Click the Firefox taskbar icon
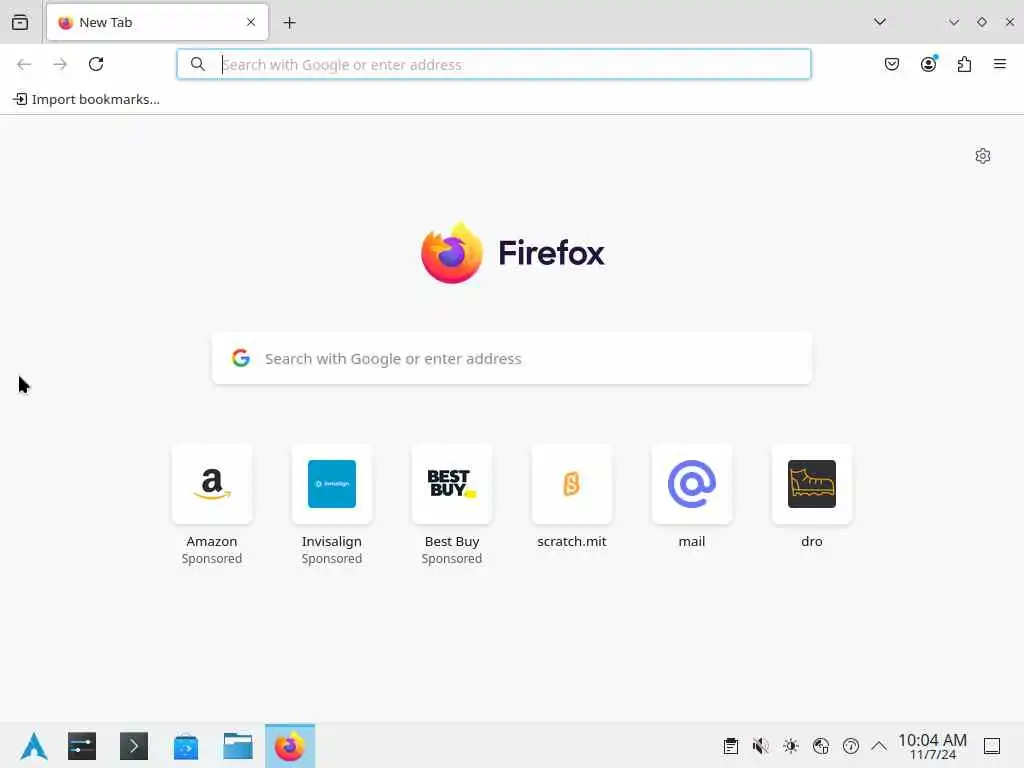Viewport: 1024px width, 768px height. pyautogui.click(x=290, y=746)
